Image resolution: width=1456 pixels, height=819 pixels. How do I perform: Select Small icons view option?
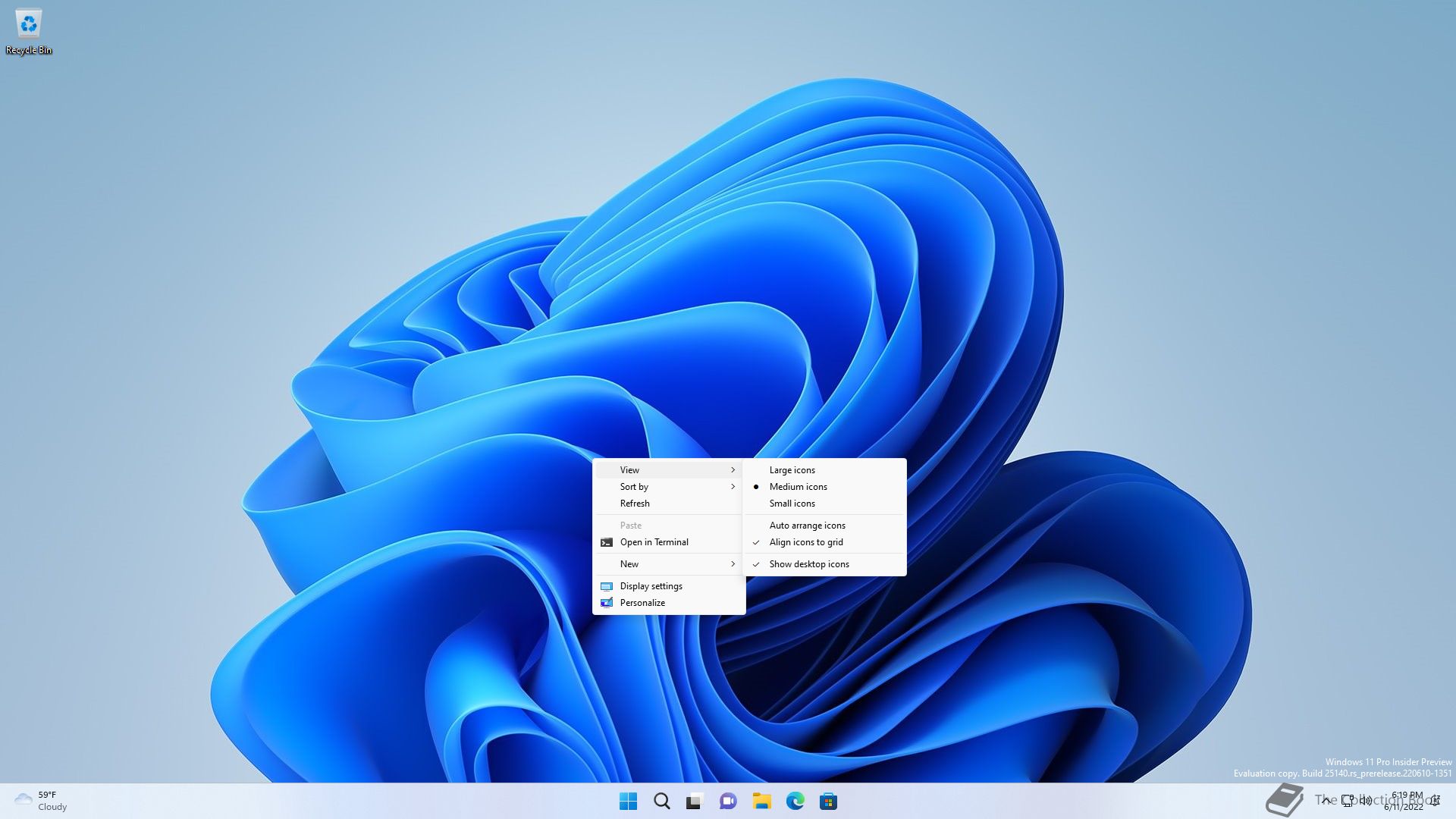(x=826, y=504)
